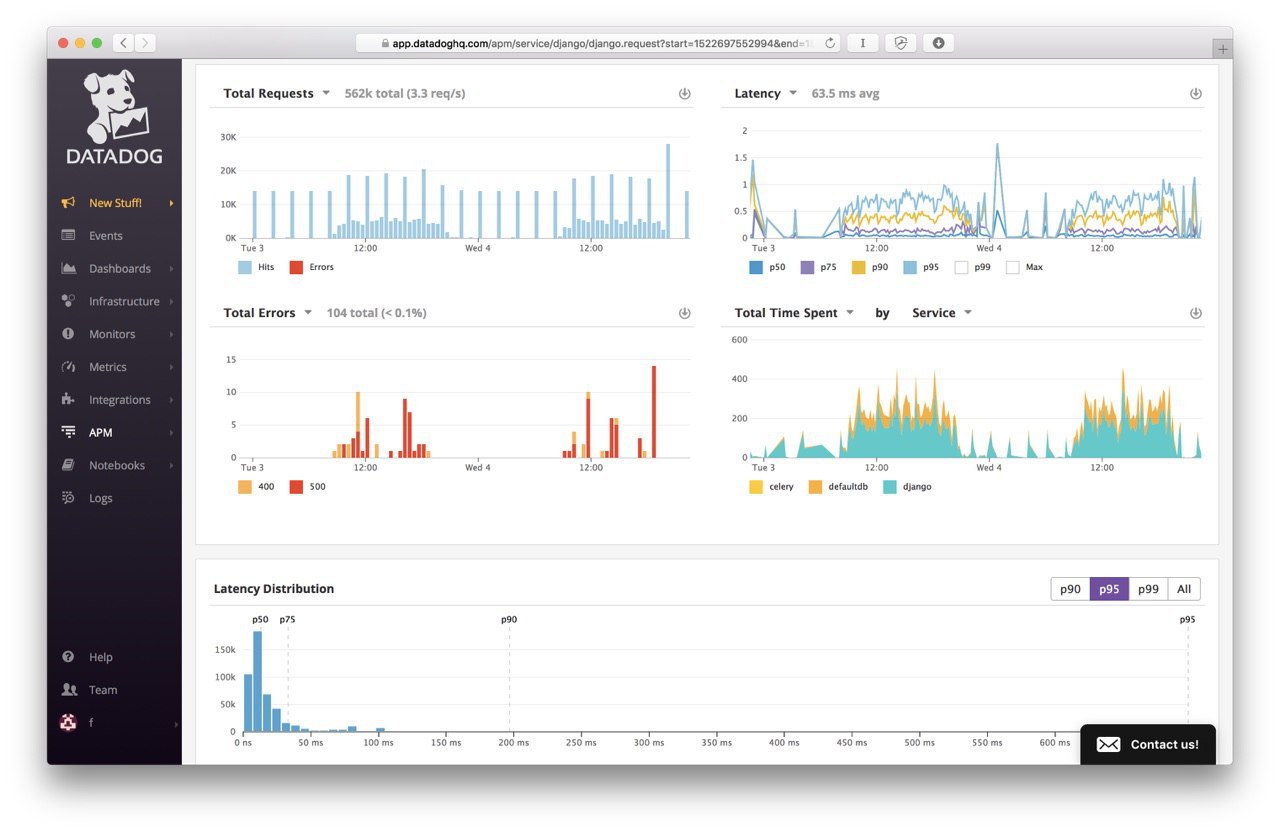Click the Infrastructure sidebar icon
1280x832 pixels.
(68, 301)
